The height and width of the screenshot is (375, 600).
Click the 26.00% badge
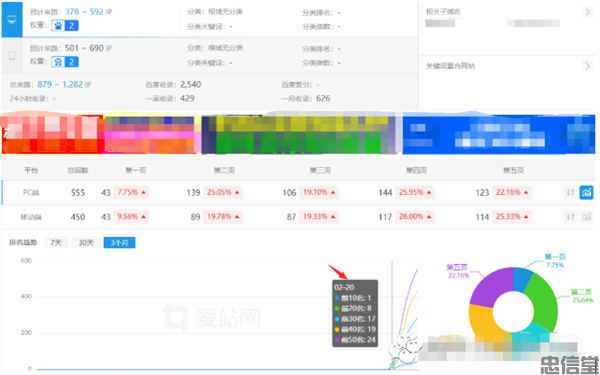pyautogui.click(x=415, y=217)
